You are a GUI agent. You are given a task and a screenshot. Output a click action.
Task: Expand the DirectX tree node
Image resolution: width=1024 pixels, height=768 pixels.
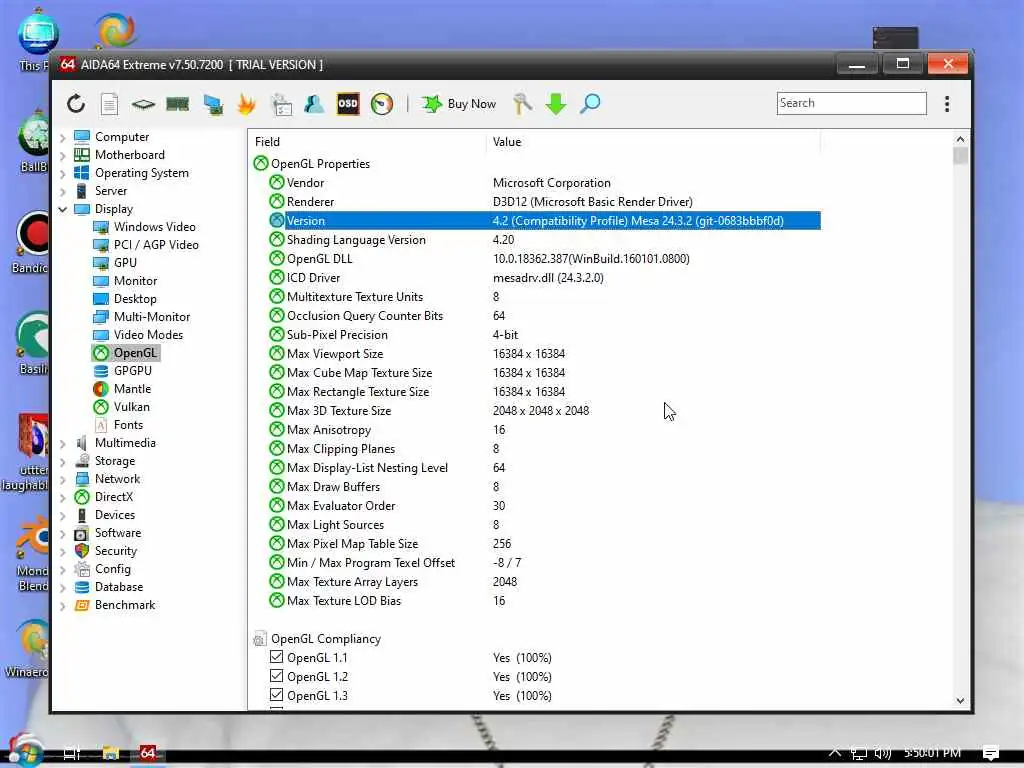63,497
